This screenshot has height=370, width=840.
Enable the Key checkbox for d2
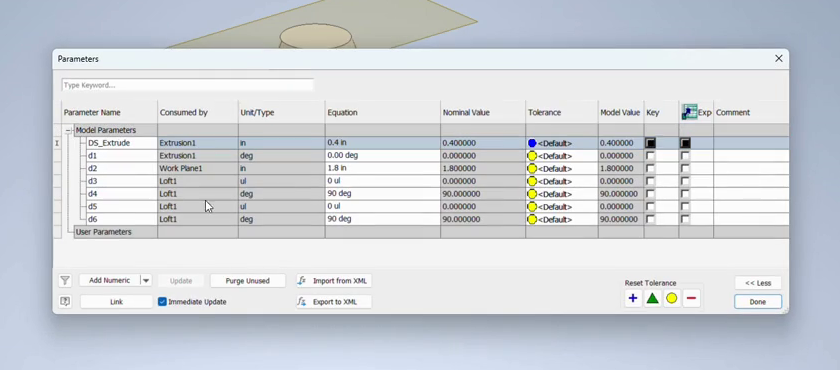click(x=650, y=169)
